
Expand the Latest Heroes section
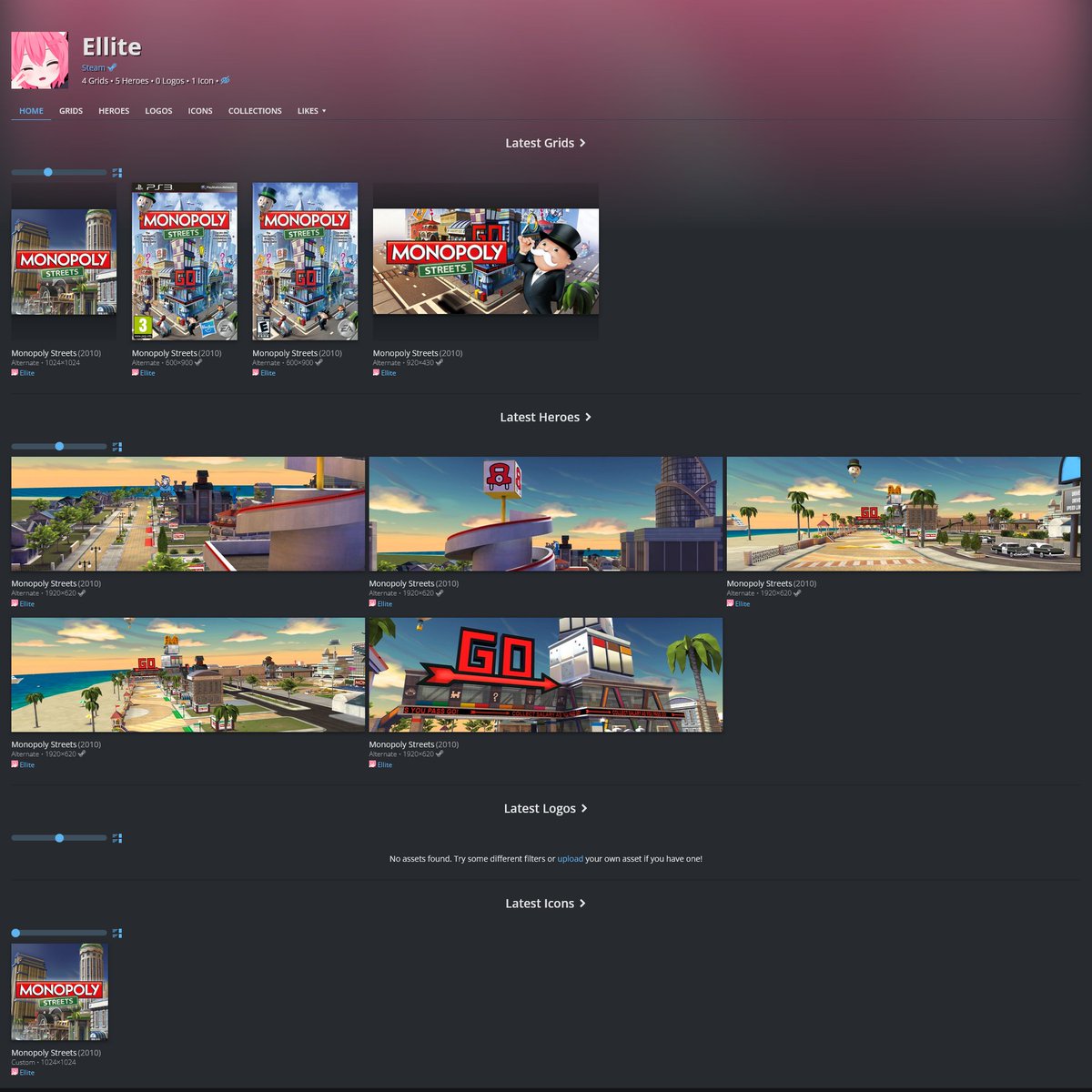point(544,417)
